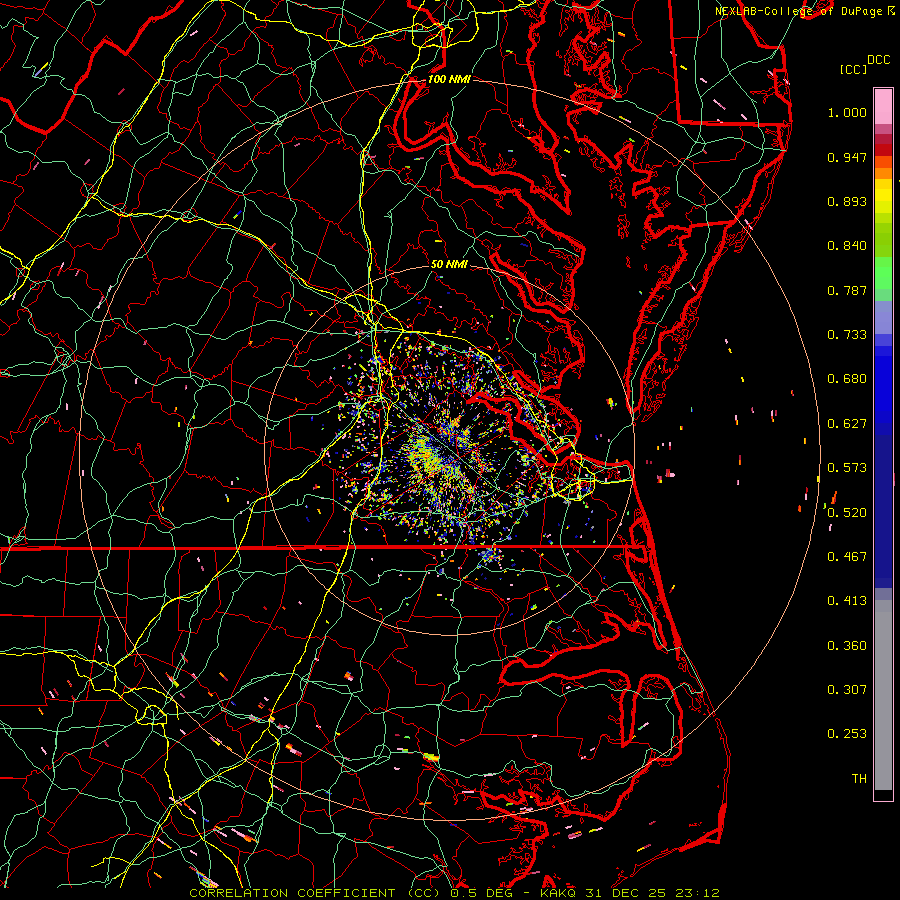Click the 0.573 scale value
This screenshot has height=900, width=900.
point(847,468)
